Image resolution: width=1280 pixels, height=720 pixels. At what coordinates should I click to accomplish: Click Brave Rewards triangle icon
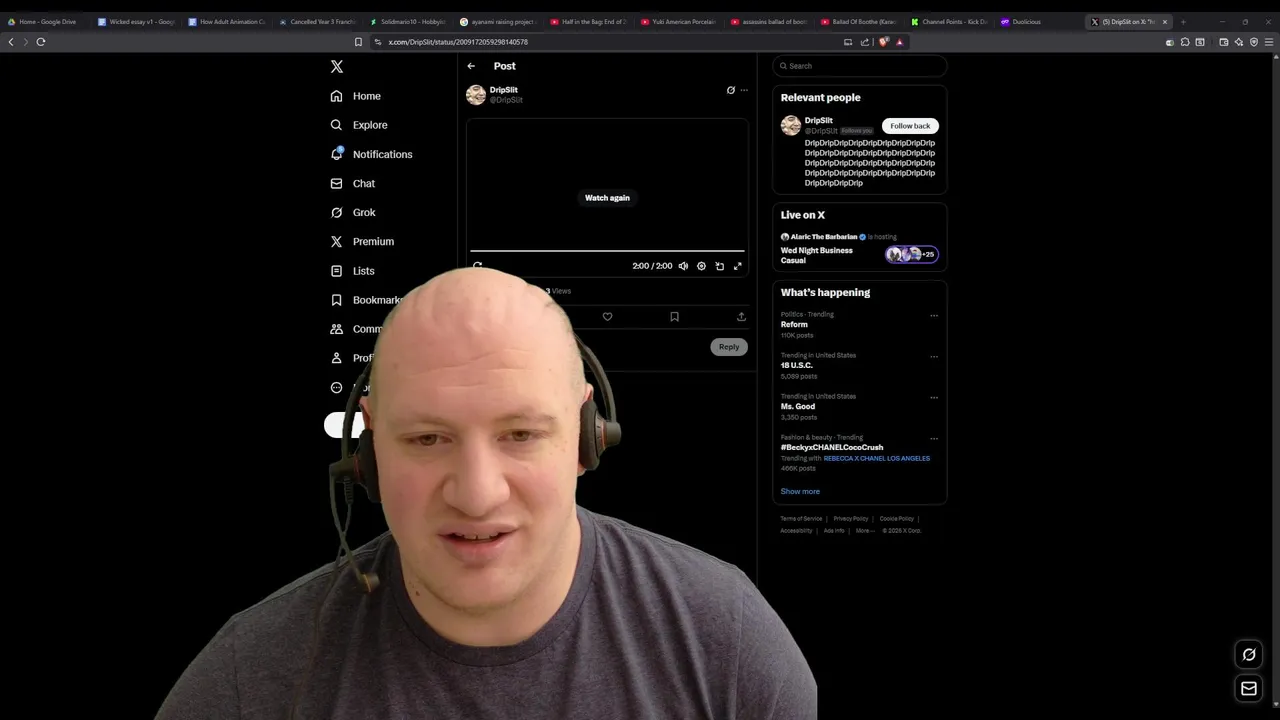click(899, 42)
